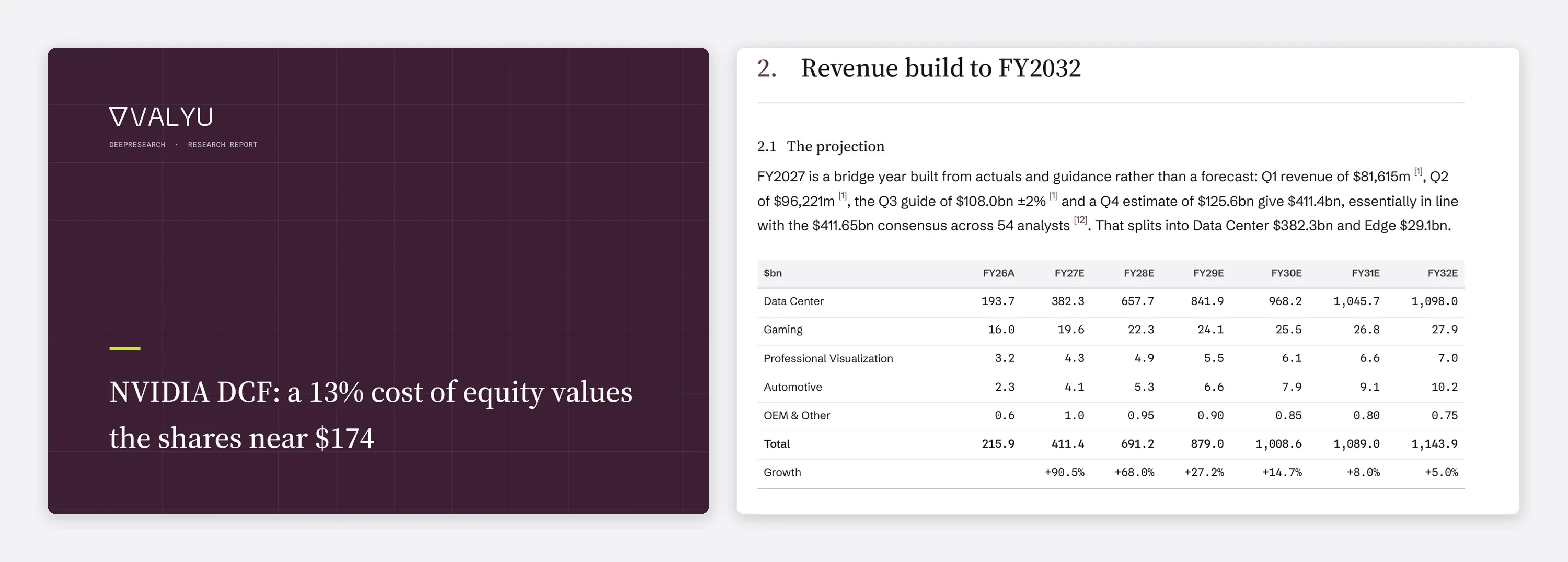Click the FY27E column header
This screenshot has width=1568, height=562.
[1069, 273]
